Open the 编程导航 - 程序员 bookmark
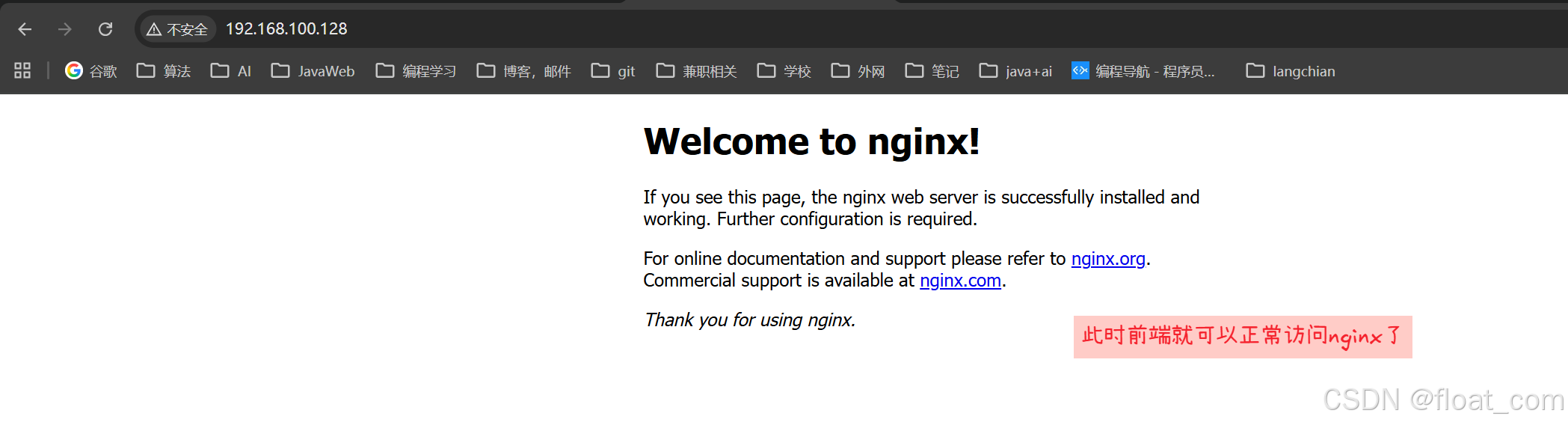Viewport: 1568px width, 425px height. pyautogui.click(x=1143, y=71)
